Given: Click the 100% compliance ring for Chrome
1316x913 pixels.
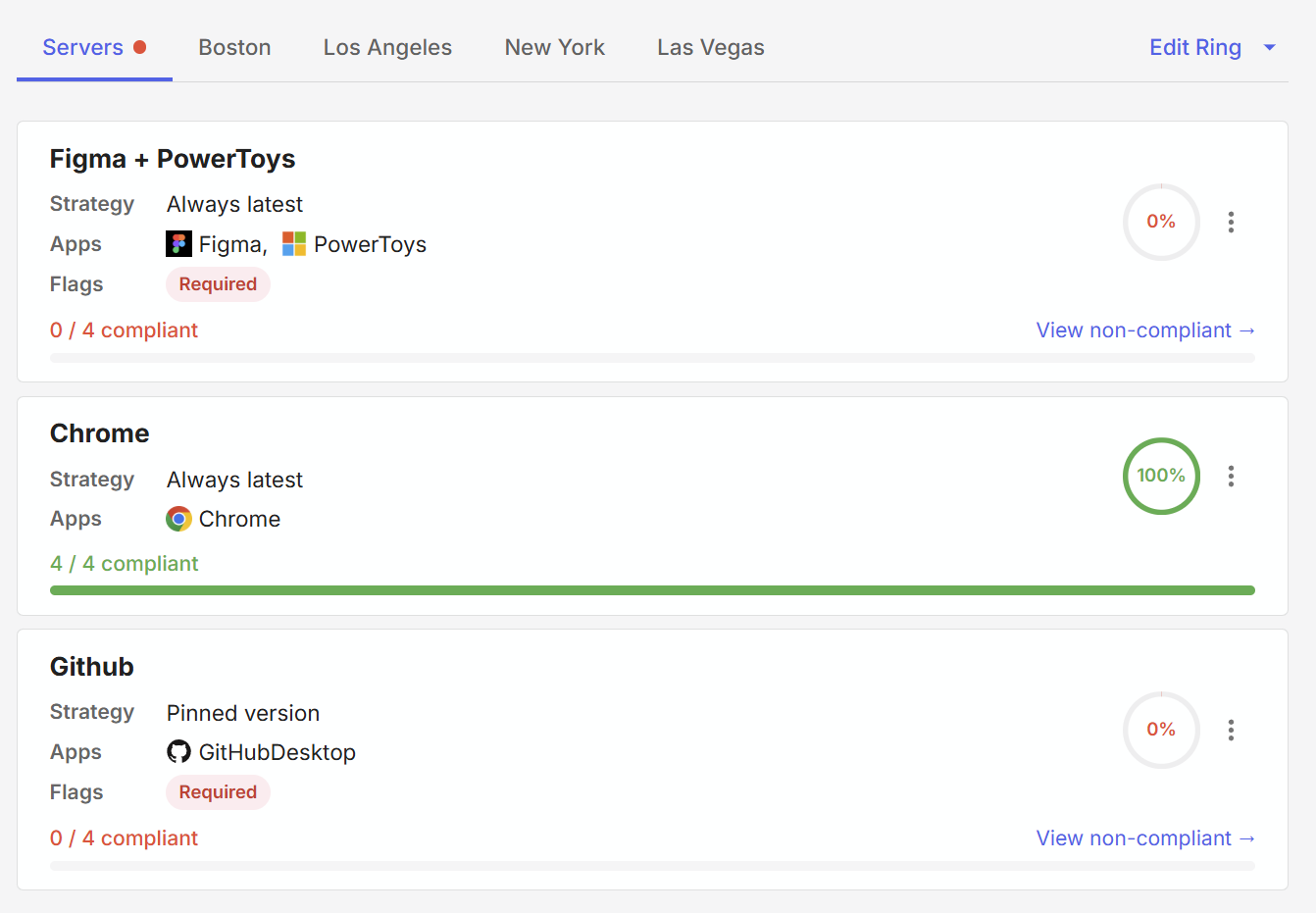Looking at the screenshot, I should (1161, 476).
